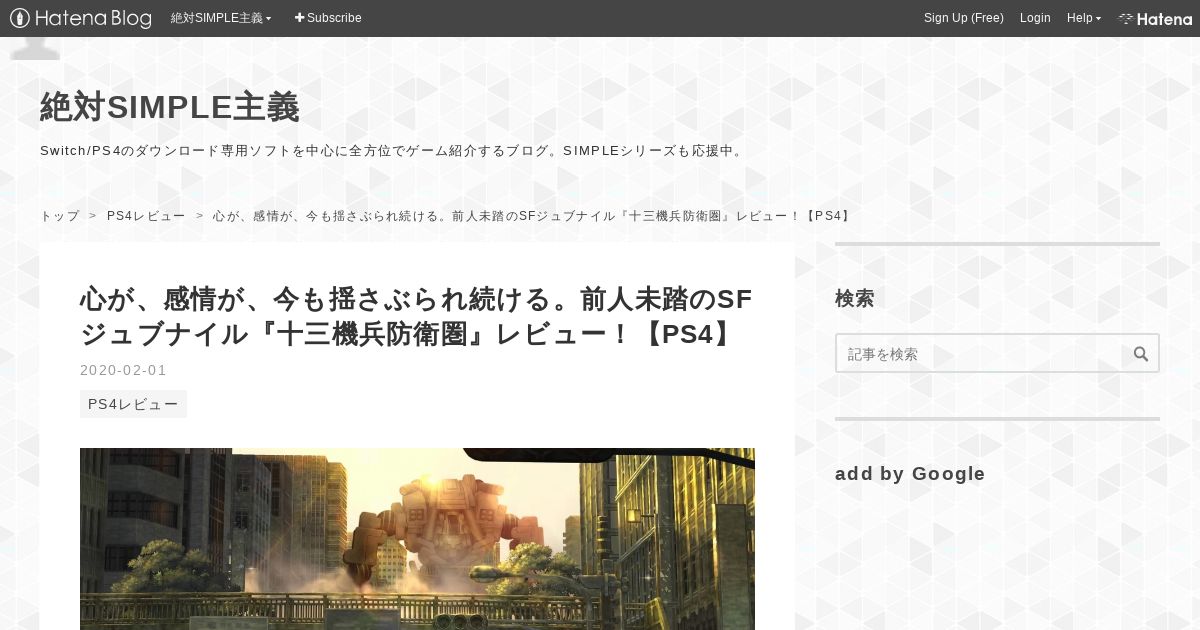Click the 2020-02-01 post date
This screenshot has height=630, width=1200.
point(123,370)
